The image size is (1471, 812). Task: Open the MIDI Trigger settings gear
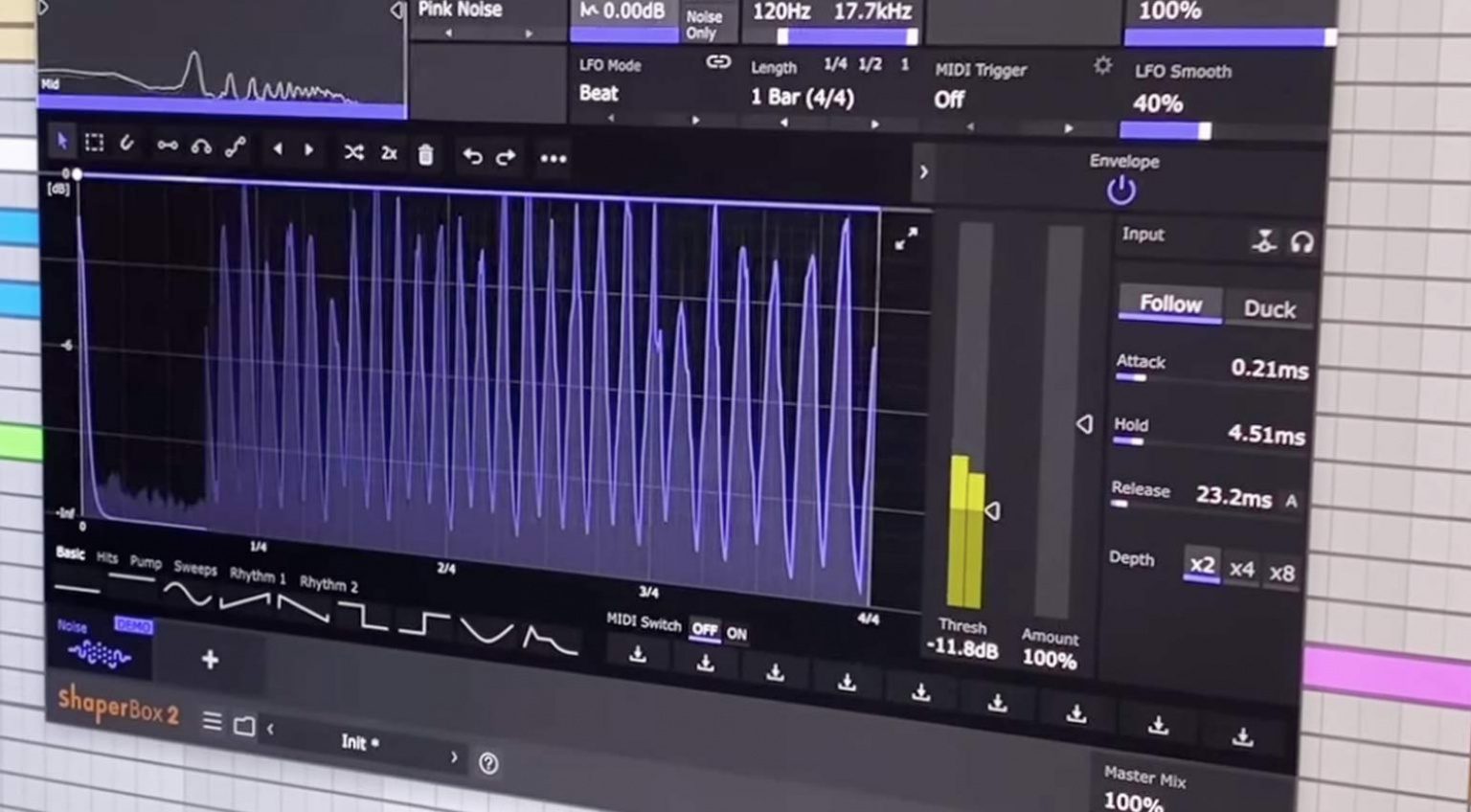pos(1102,66)
